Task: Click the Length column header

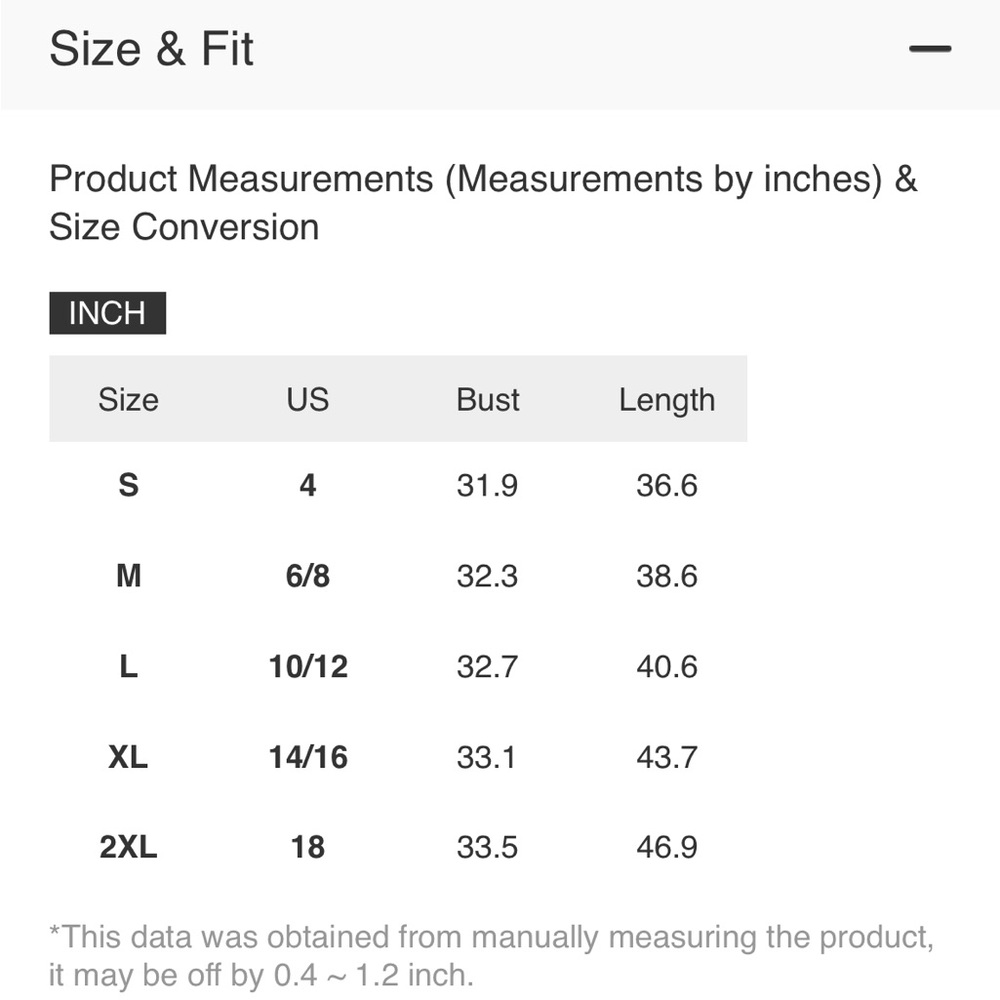Action: click(667, 401)
